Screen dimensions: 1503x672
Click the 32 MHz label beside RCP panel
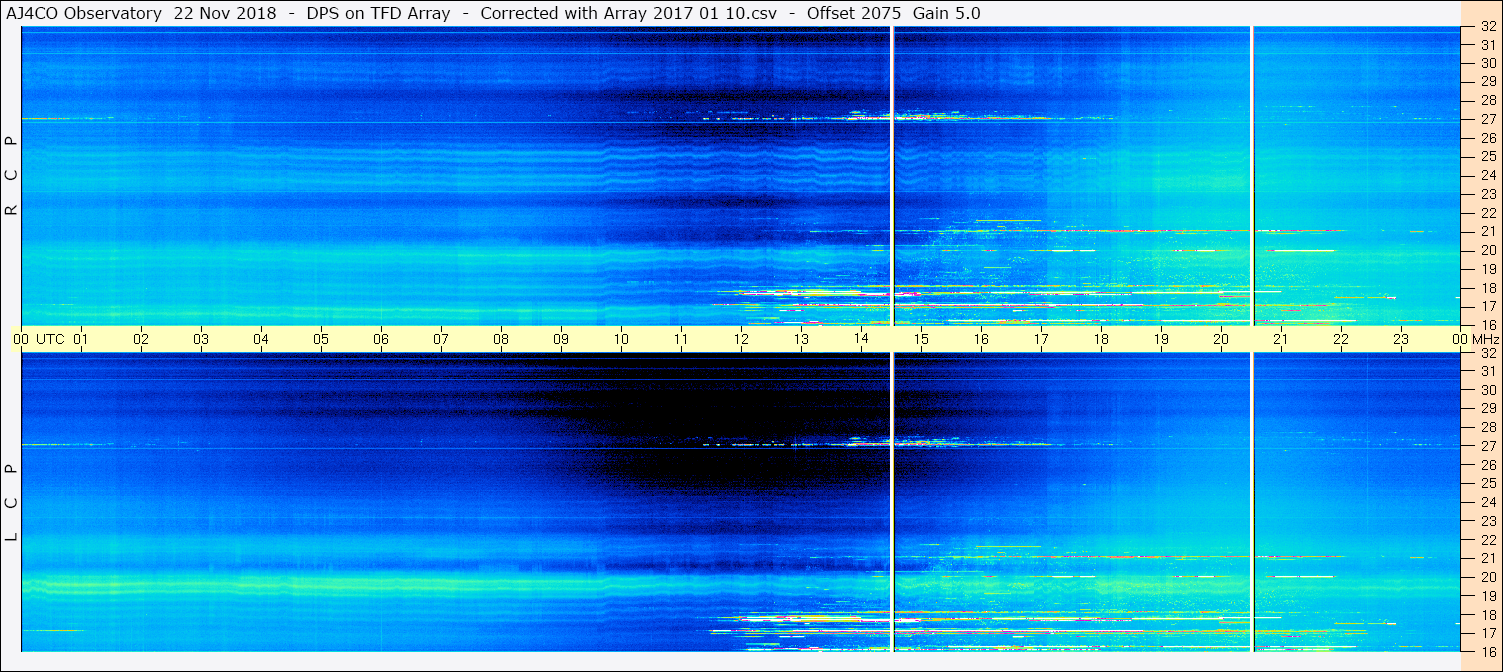(1488, 27)
